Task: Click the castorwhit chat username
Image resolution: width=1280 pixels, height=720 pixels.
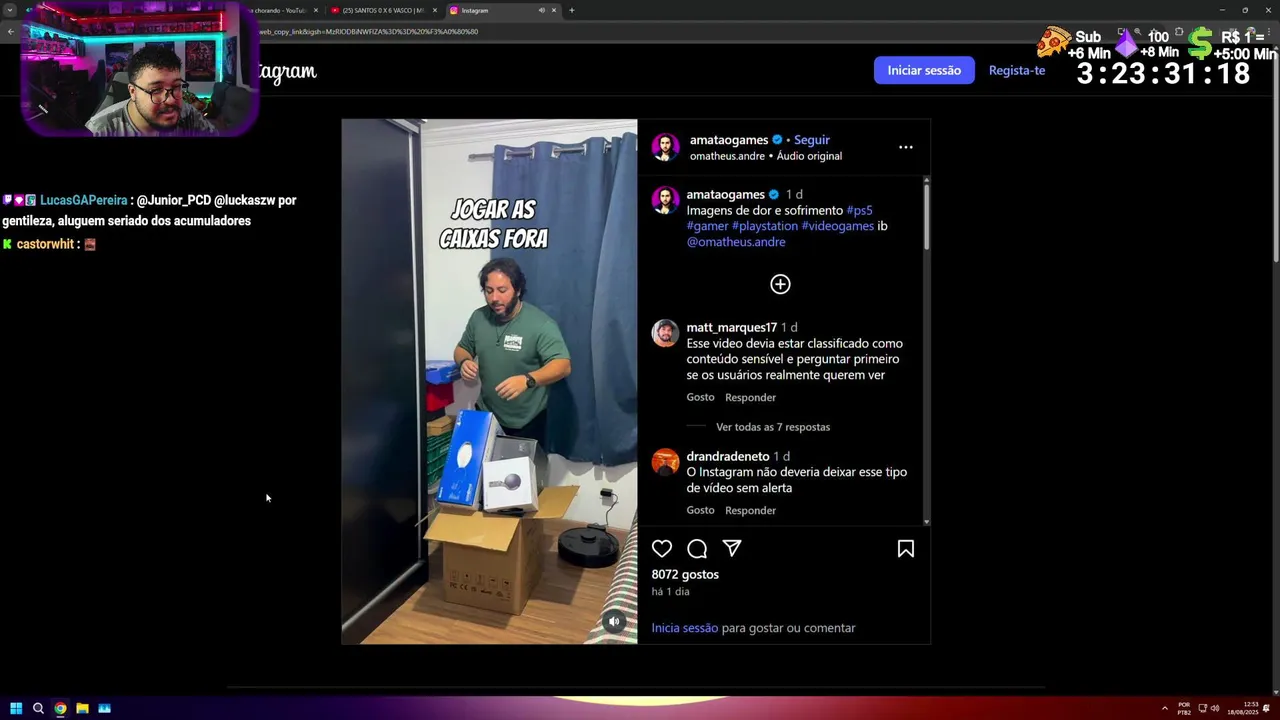Action: pos(45,244)
